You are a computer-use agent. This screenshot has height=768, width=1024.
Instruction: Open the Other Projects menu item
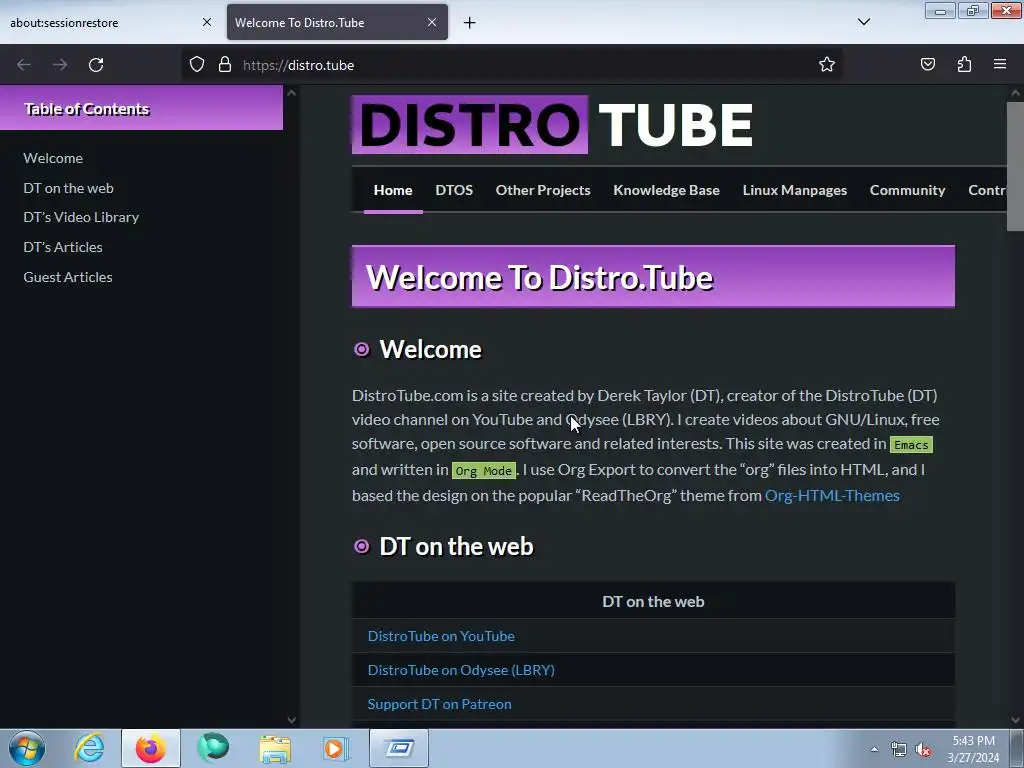point(543,190)
